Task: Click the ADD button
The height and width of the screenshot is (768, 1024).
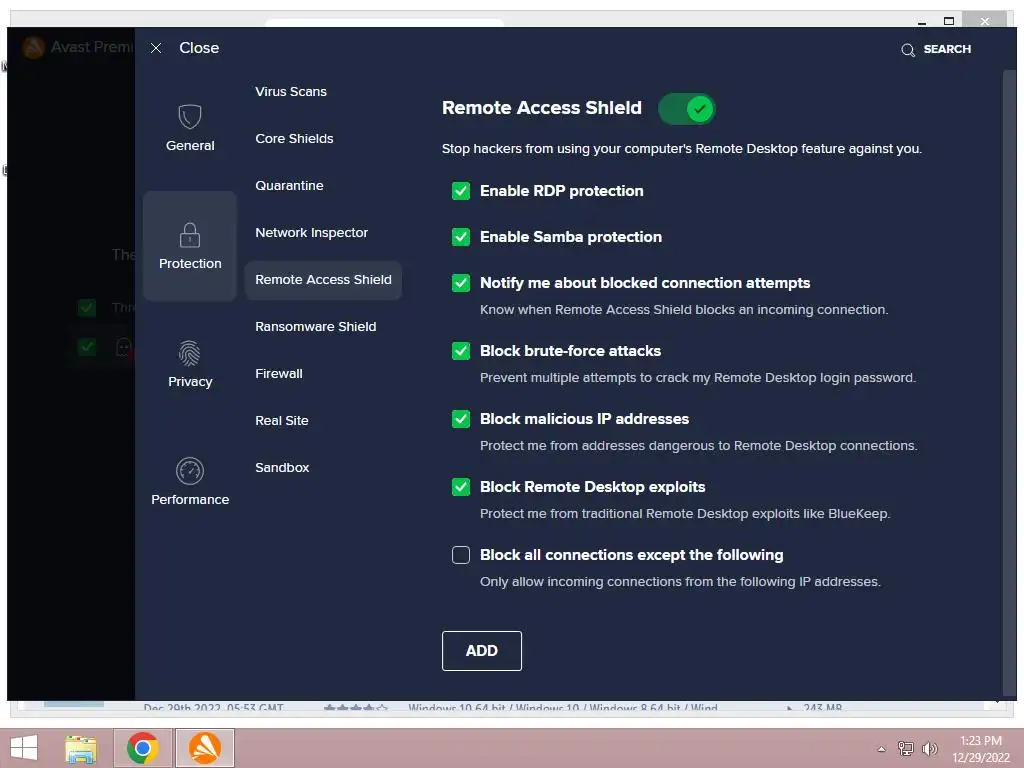Action: click(481, 650)
